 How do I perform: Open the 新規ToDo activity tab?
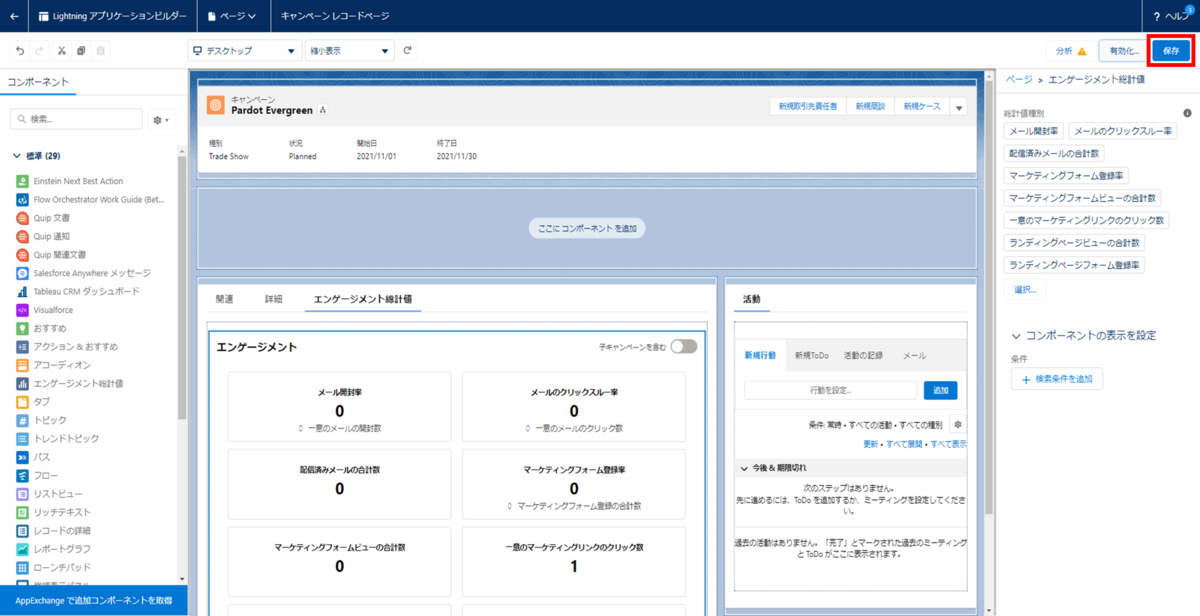click(x=812, y=356)
